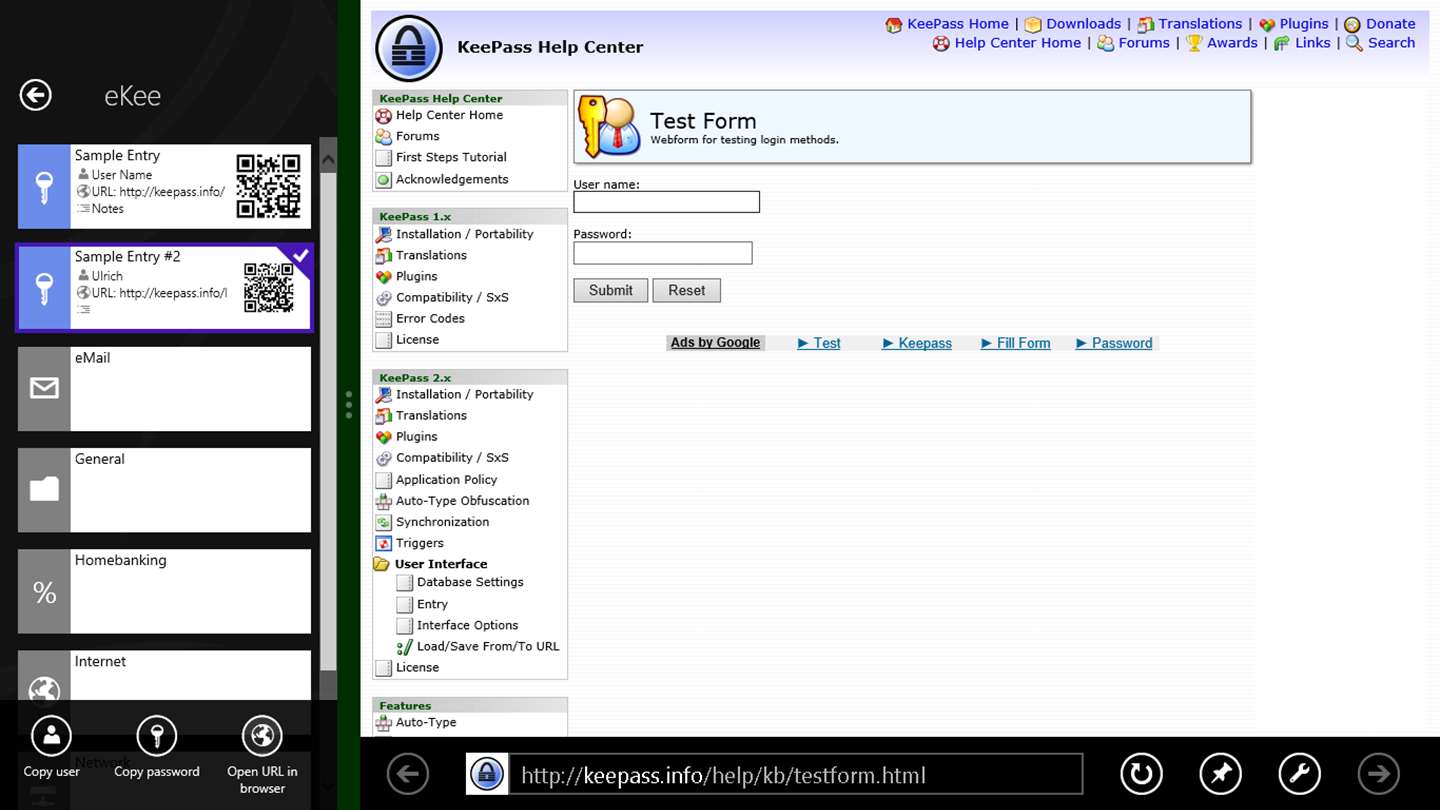Click scroll up arrow in entry list
The width and height of the screenshot is (1440, 810).
tap(328, 159)
